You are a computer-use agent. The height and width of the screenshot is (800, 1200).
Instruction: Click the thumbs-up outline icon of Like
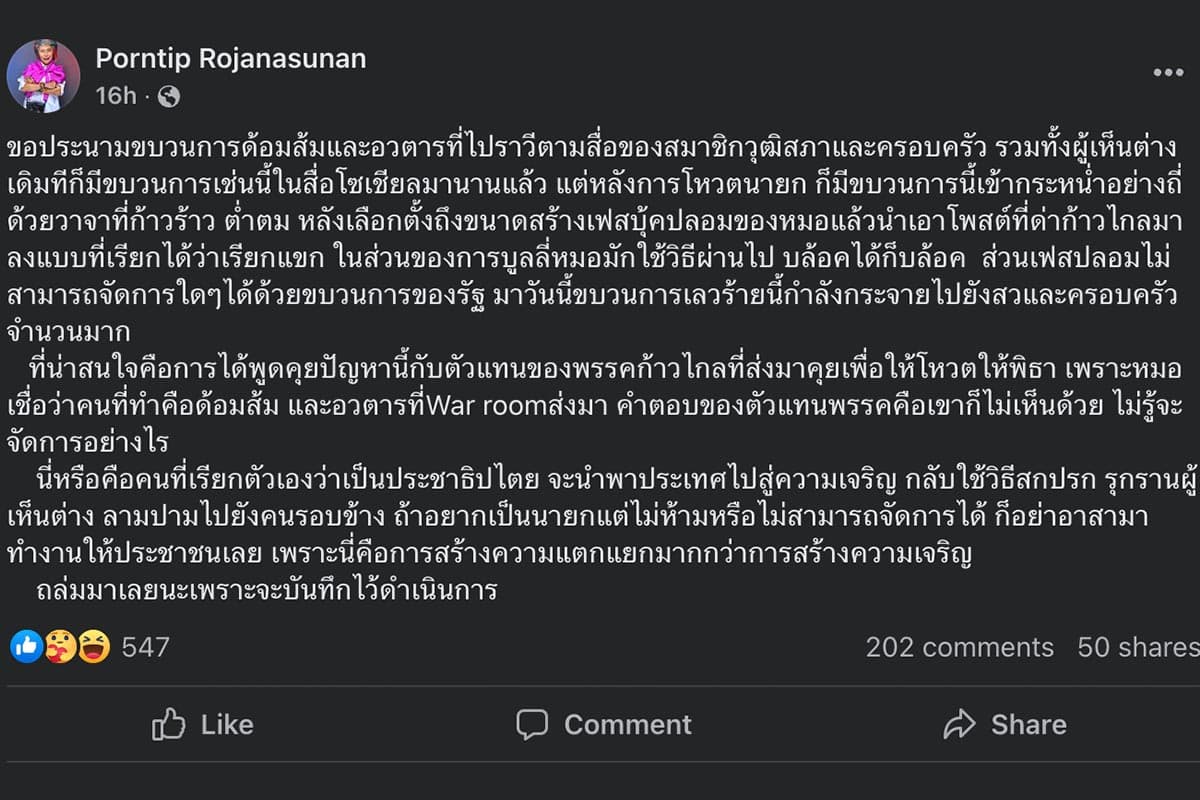[x=169, y=723]
